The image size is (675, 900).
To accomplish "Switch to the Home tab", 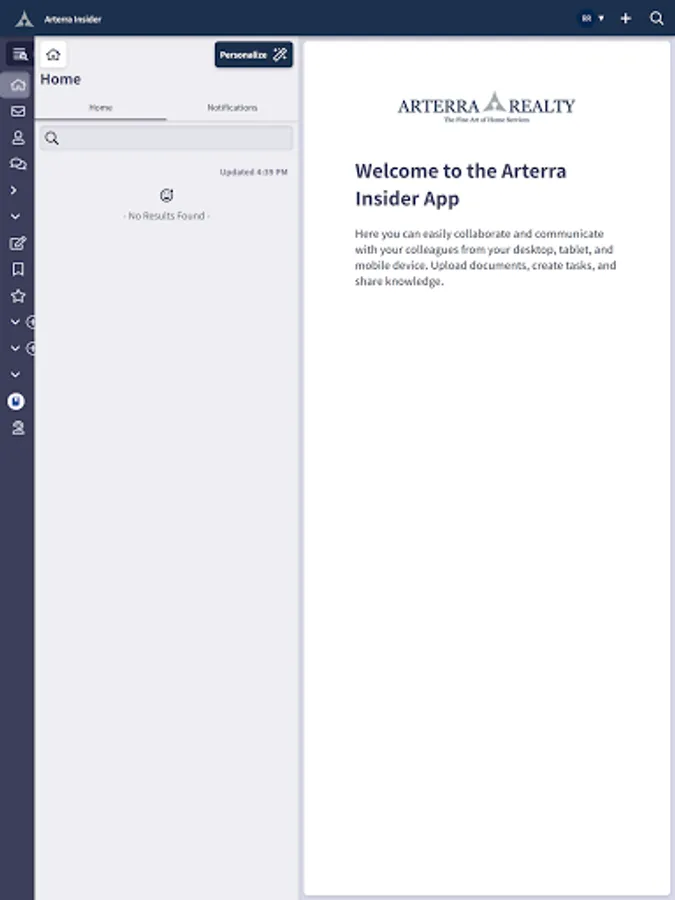I will (x=100, y=107).
